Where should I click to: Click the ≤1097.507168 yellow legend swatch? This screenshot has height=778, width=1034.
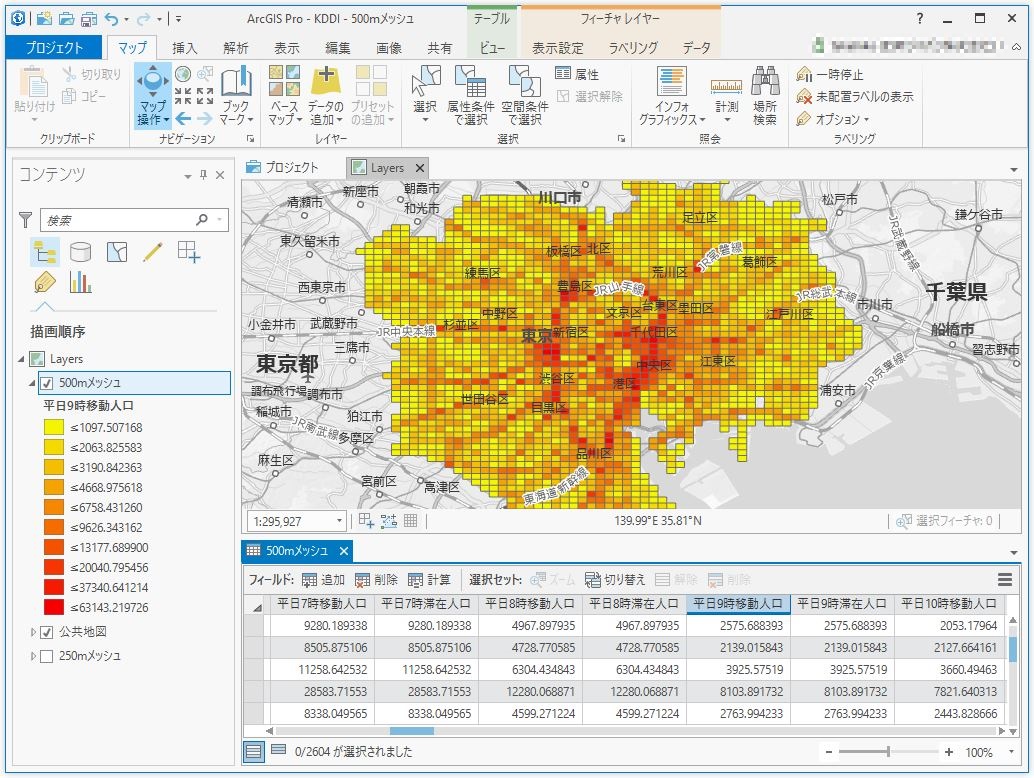tap(54, 427)
